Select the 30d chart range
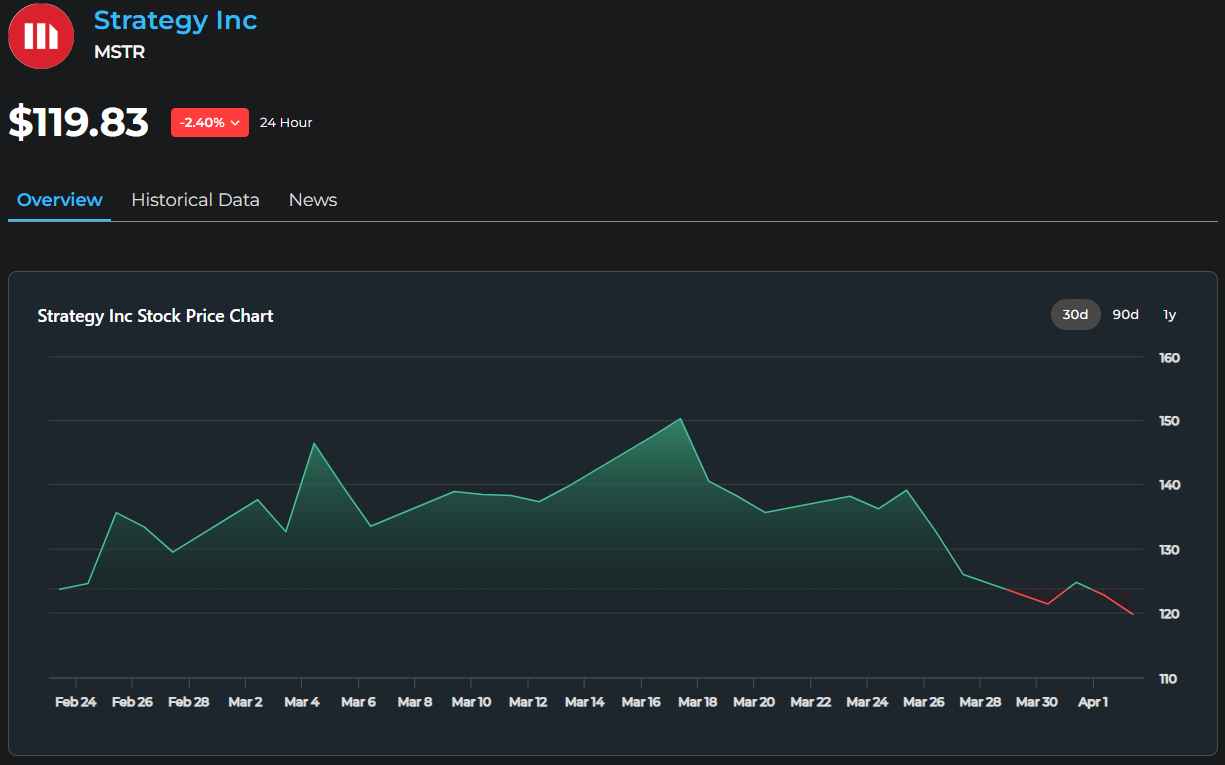Image resolution: width=1225 pixels, height=765 pixels. pyautogui.click(x=1075, y=315)
